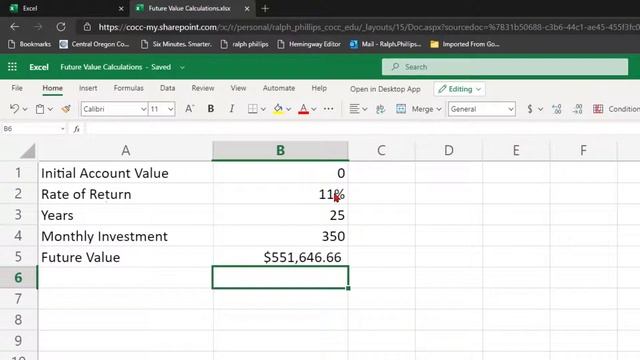
Task: Switch to the Home tab
Action: click(x=53, y=88)
